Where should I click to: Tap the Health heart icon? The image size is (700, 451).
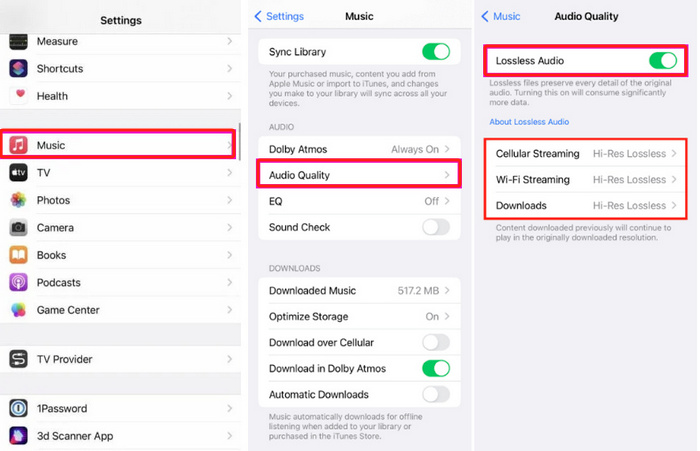[x=18, y=96]
